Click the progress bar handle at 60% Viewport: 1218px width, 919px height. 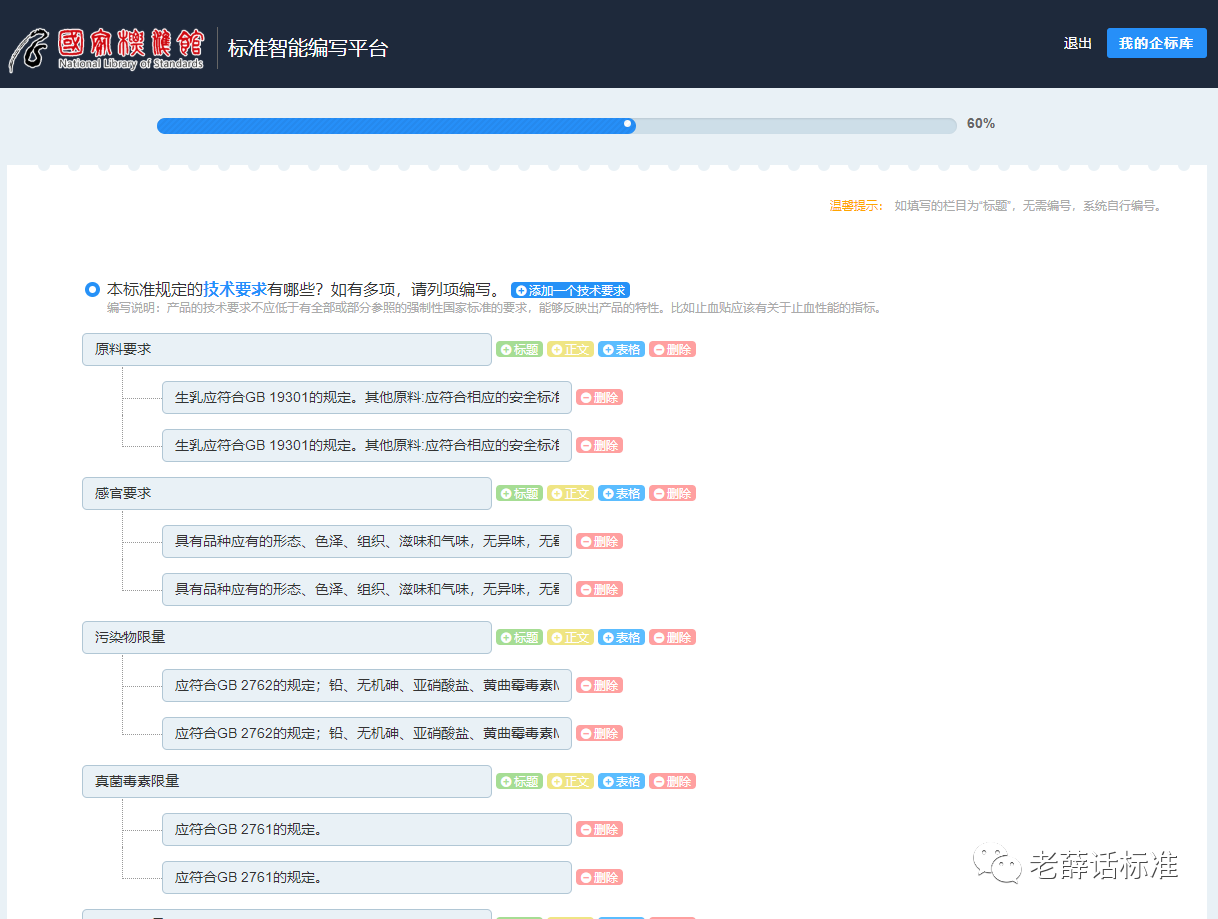628,125
